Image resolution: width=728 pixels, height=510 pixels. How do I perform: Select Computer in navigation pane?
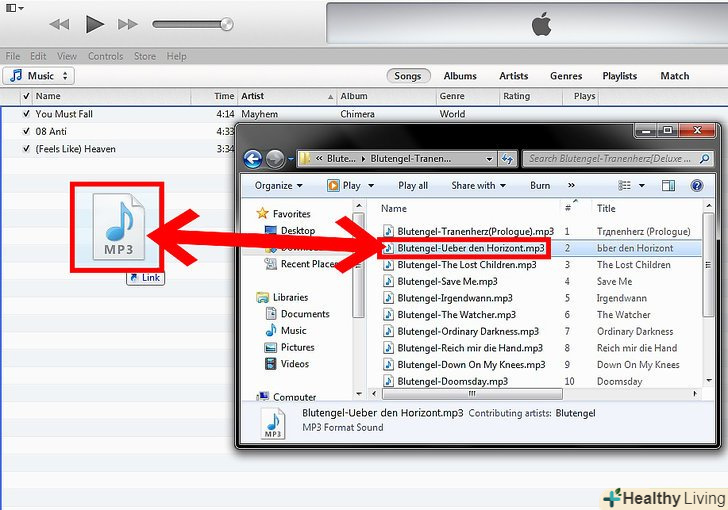[286, 397]
